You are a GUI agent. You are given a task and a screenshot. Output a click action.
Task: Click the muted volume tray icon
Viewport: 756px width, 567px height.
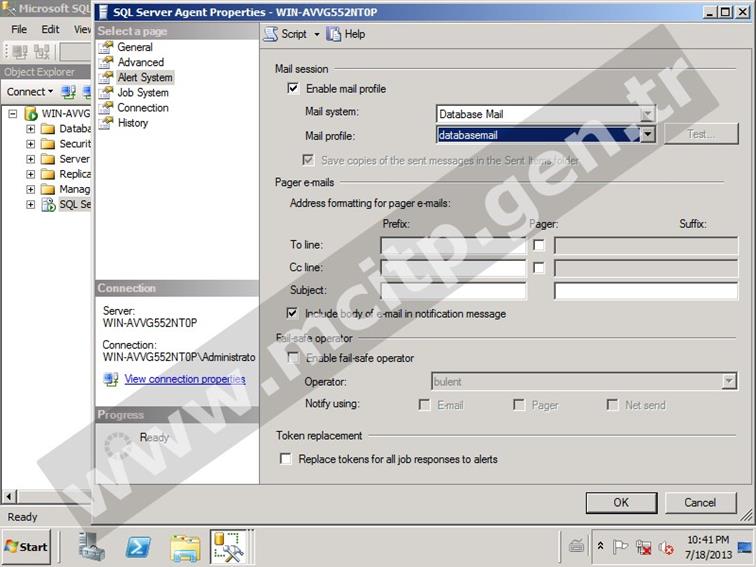[x=666, y=547]
